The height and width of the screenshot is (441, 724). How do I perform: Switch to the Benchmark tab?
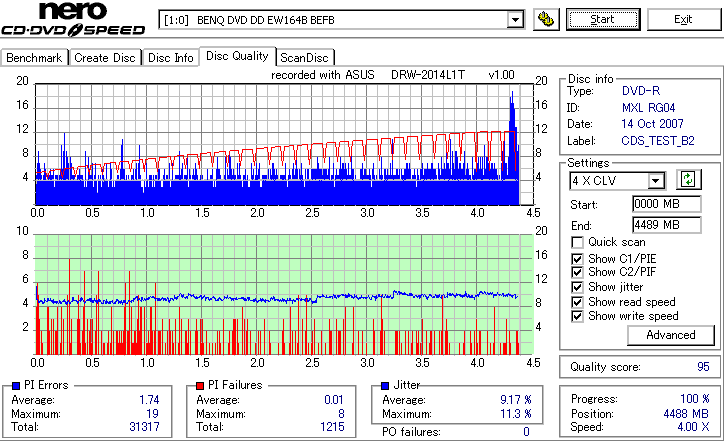click(x=34, y=58)
